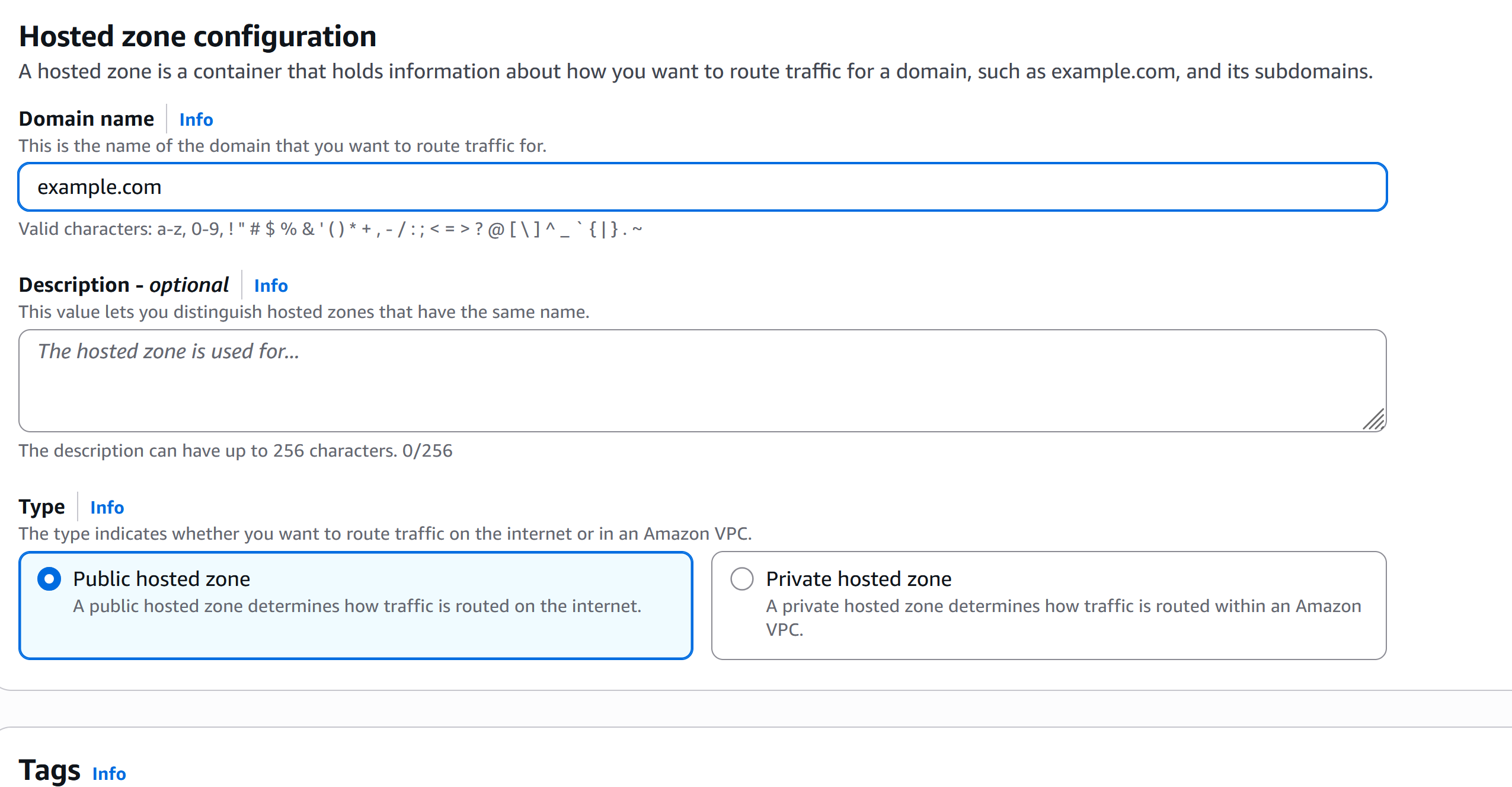1512x787 pixels.
Task: Click the '0/256' character count text
Action: point(427,451)
